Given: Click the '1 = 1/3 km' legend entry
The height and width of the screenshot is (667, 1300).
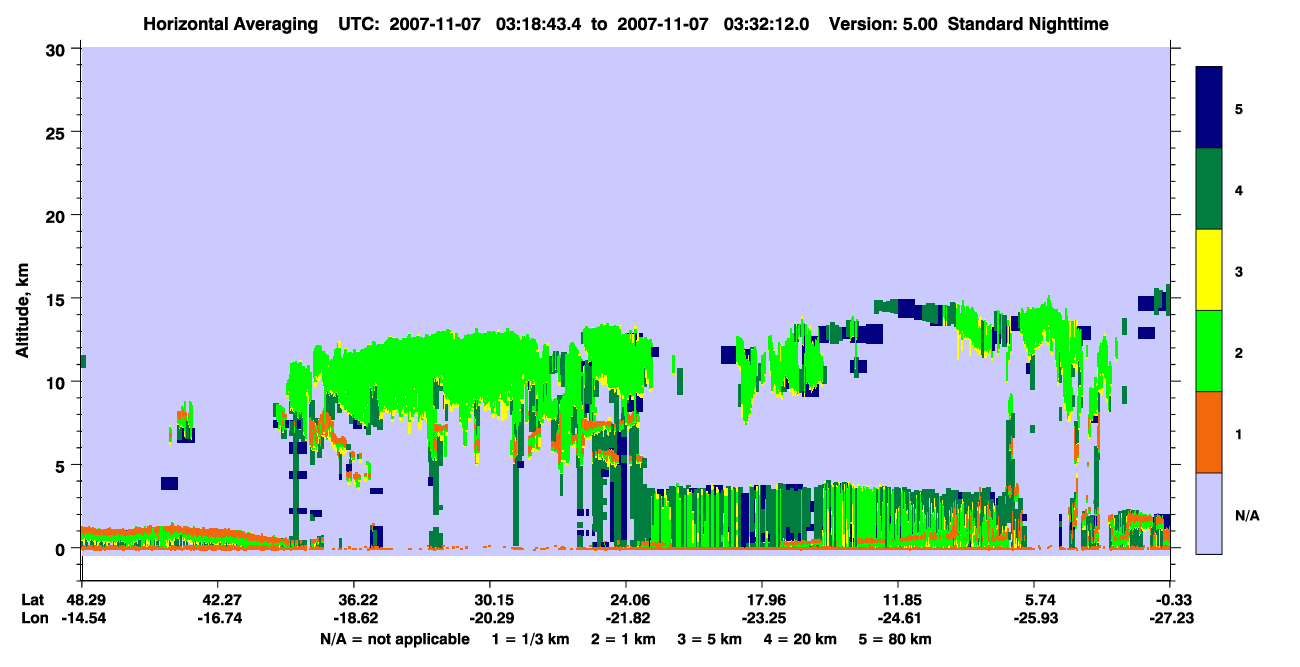Looking at the screenshot, I should click(533, 639).
